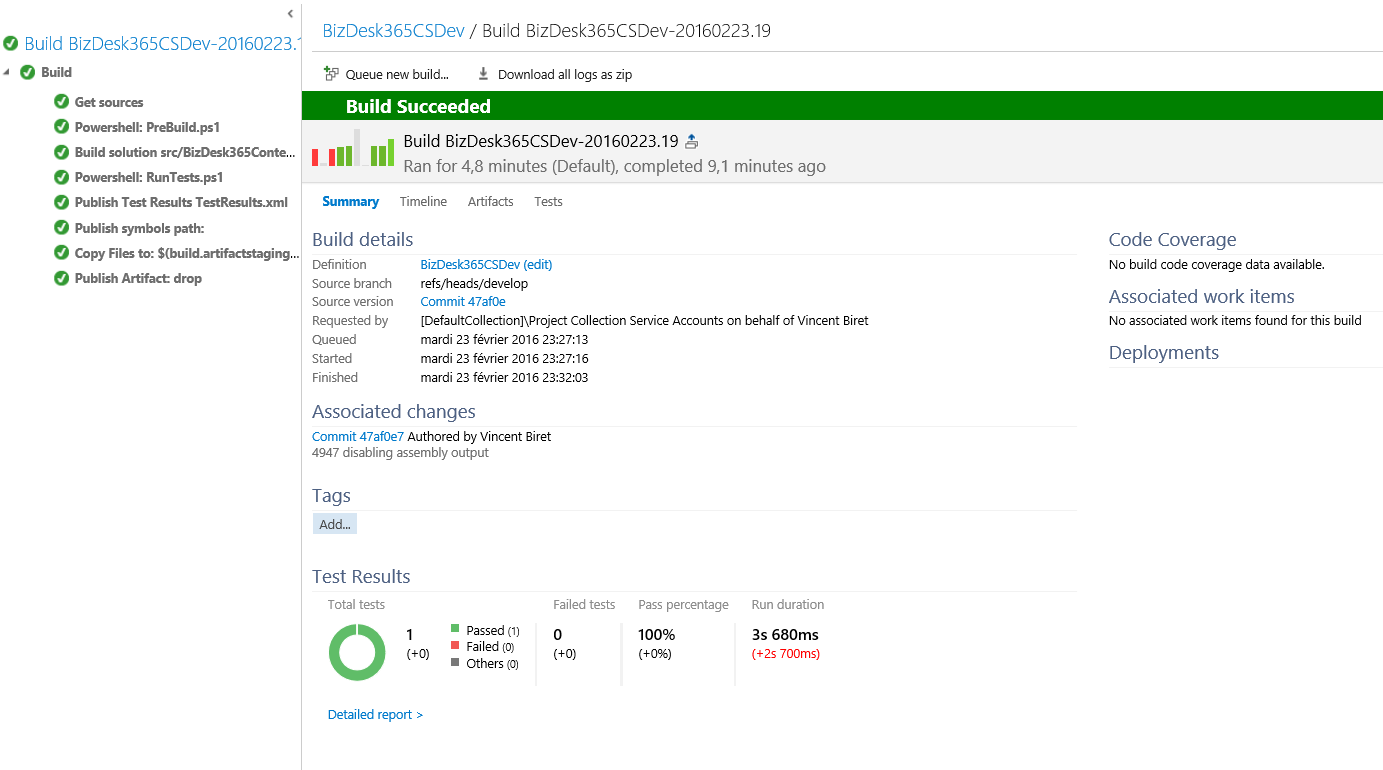
Task: Click Queue new build... button
Action: click(387, 74)
